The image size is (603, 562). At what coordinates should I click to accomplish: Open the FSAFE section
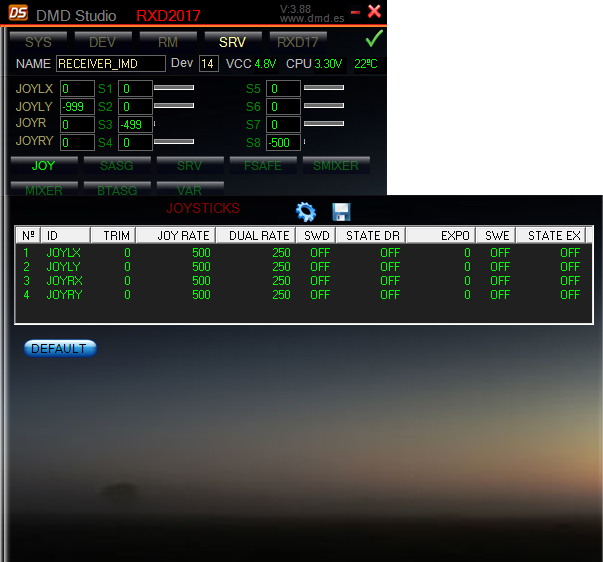tap(263, 165)
